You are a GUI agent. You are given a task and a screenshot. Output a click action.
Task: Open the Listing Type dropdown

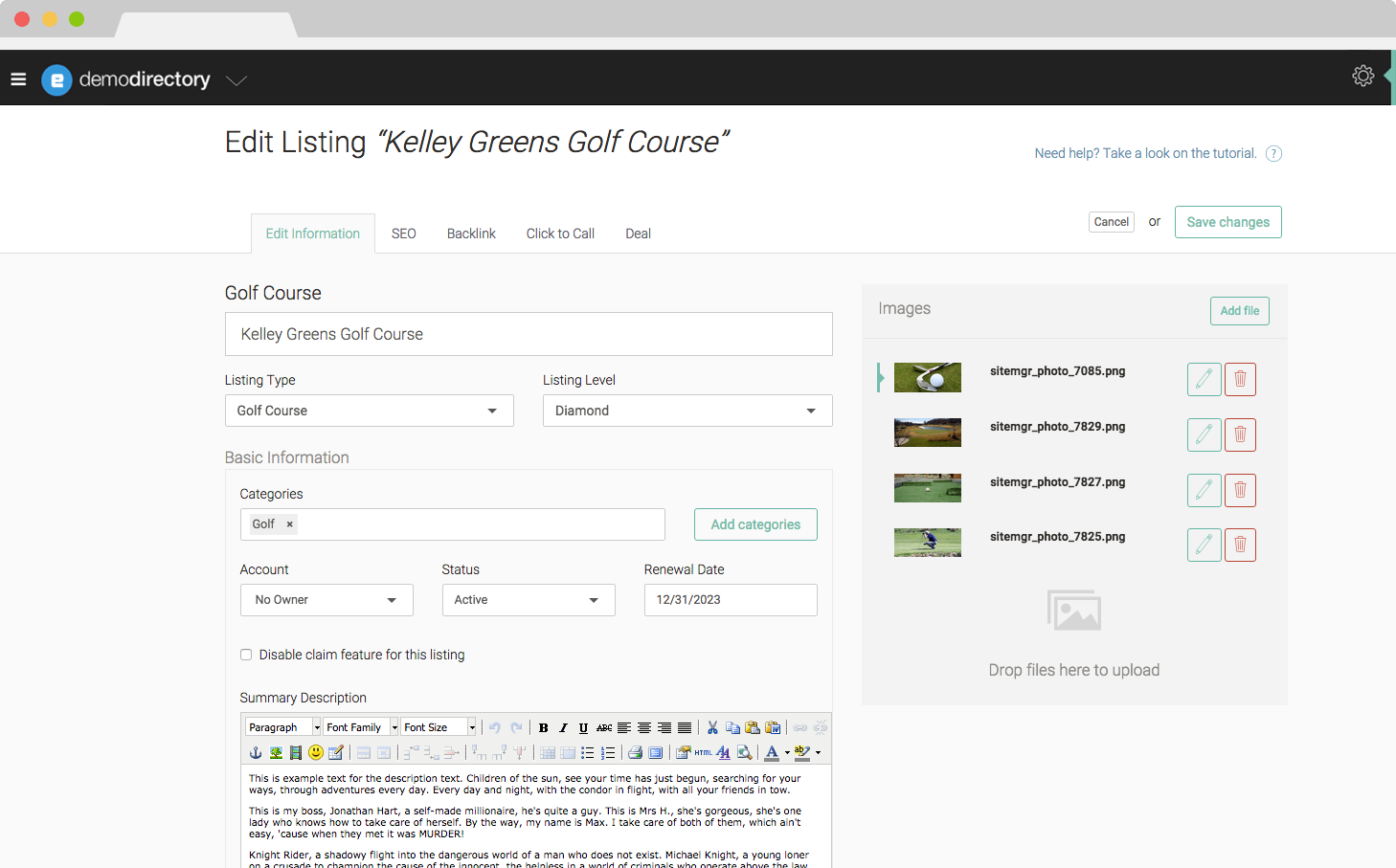[369, 411]
